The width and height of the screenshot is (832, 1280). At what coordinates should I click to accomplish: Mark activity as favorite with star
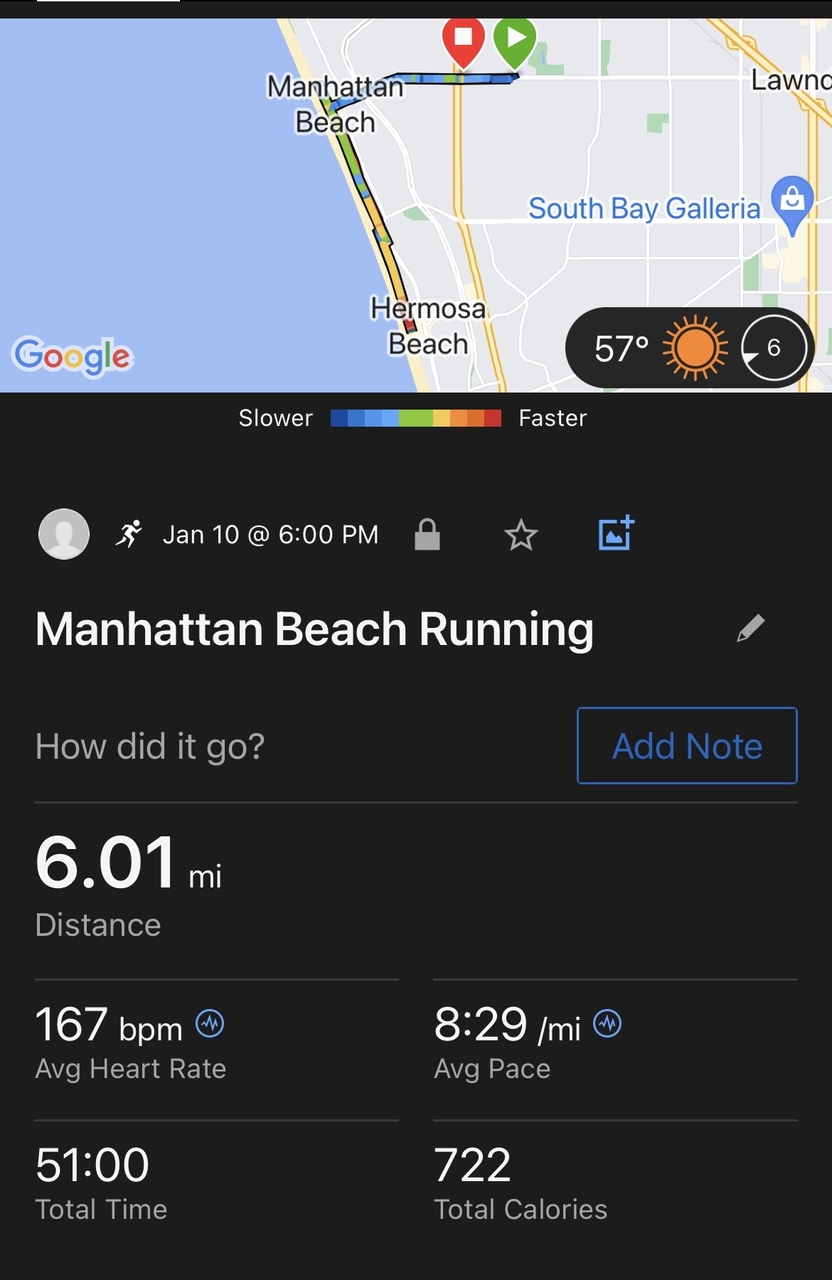coord(521,535)
